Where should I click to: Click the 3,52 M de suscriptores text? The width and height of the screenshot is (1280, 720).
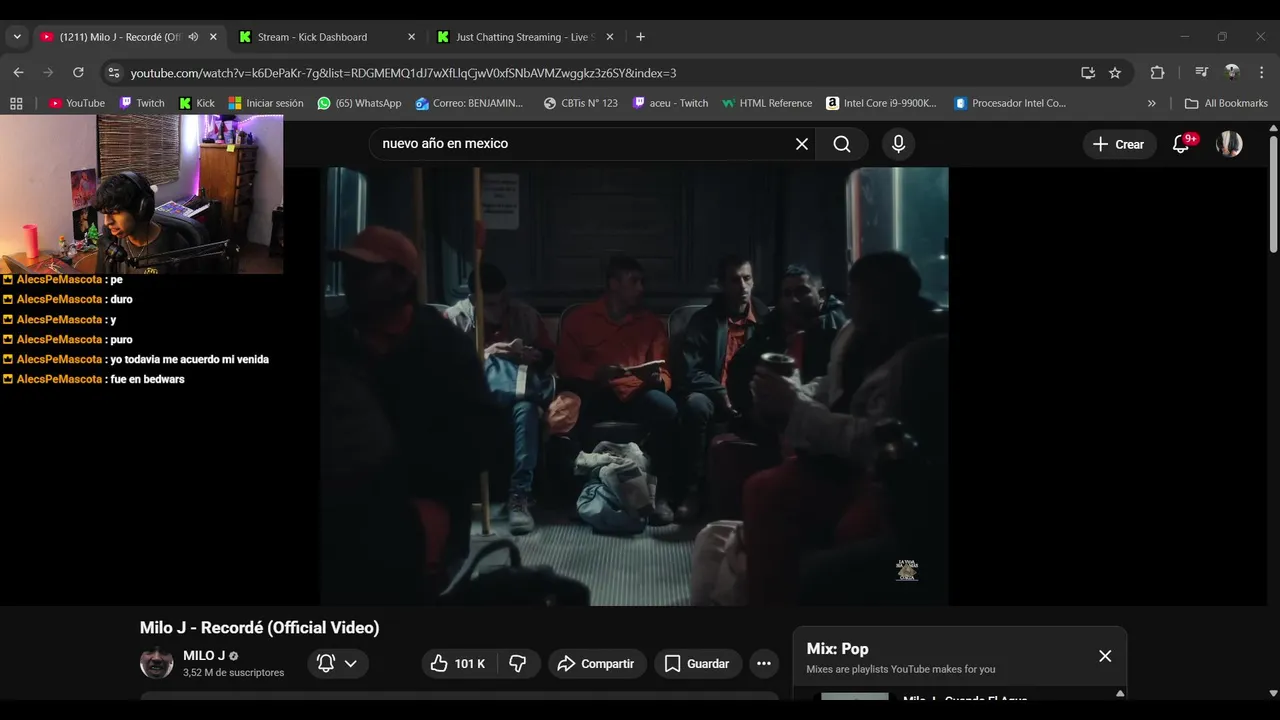pos(233,673)
